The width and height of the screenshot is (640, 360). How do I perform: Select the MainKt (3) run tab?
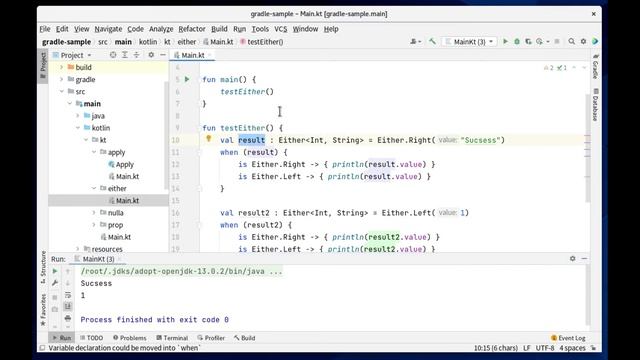pos(98,259)
